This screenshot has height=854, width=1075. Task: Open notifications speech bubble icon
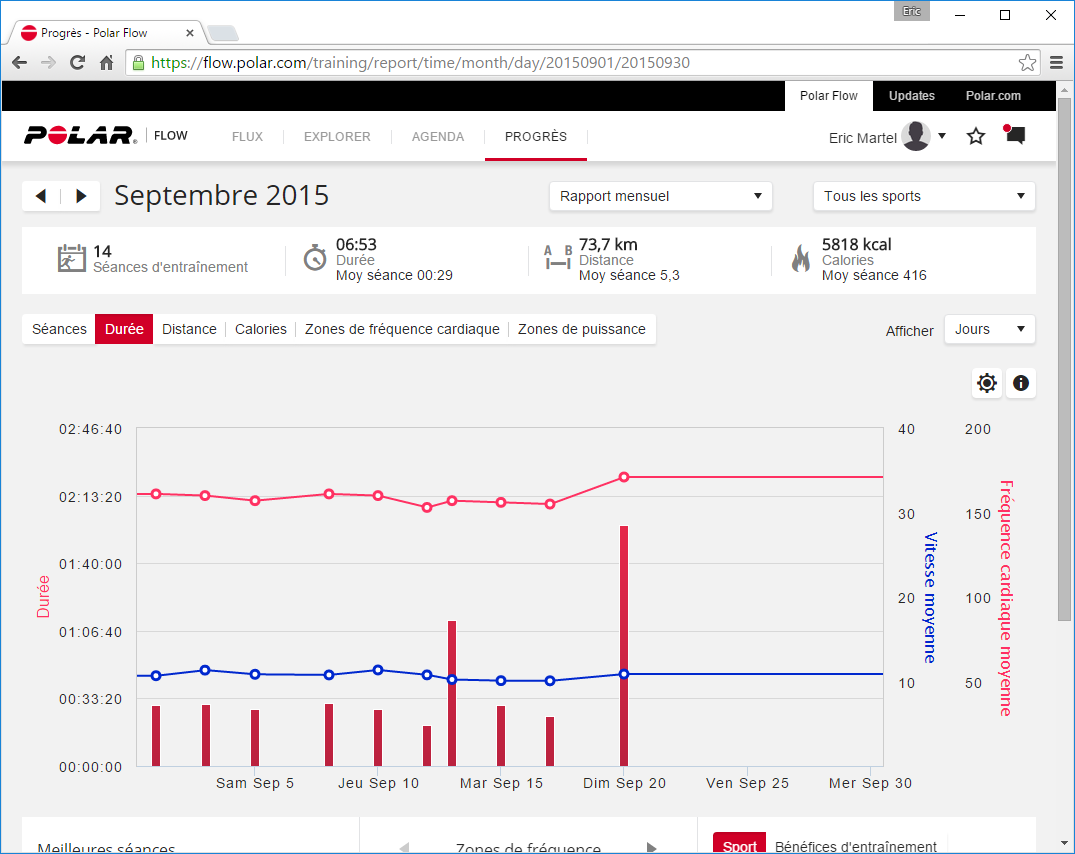click(x=1014, y=135)
